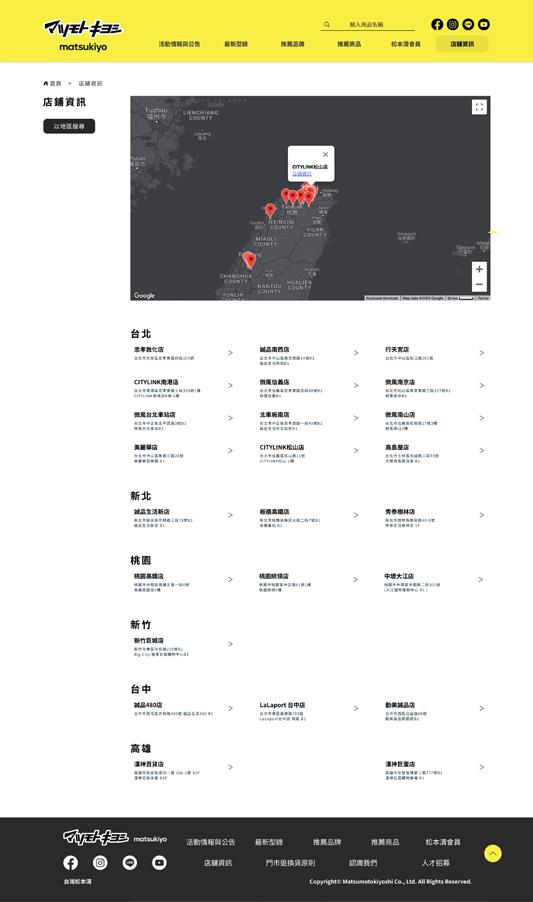533x902 pixels.
Task: Toggle fullscreen view of the map
Action: click(x=479, y=107)
